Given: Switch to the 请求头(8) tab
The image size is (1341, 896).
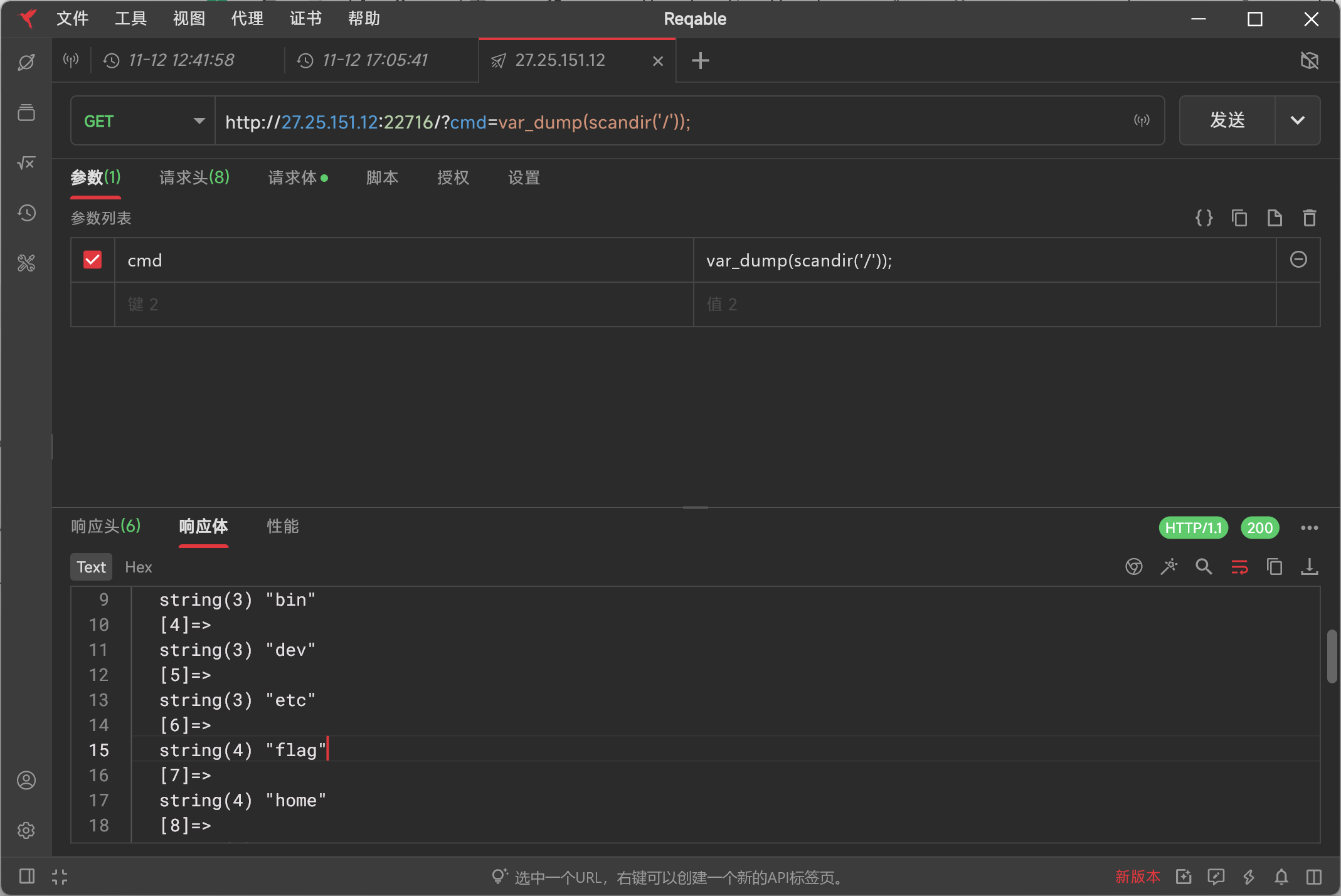Looking at the screenshot, I should [194, 177].
